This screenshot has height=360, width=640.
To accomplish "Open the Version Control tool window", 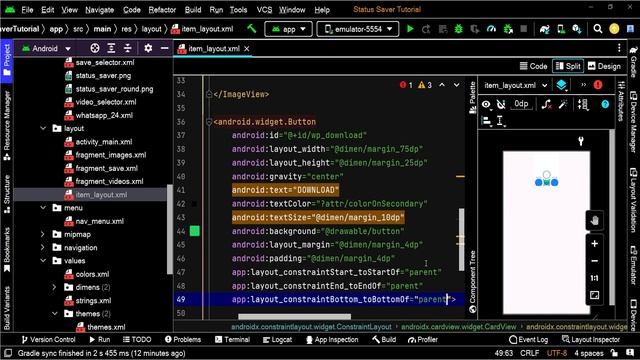I will point(48,339).
